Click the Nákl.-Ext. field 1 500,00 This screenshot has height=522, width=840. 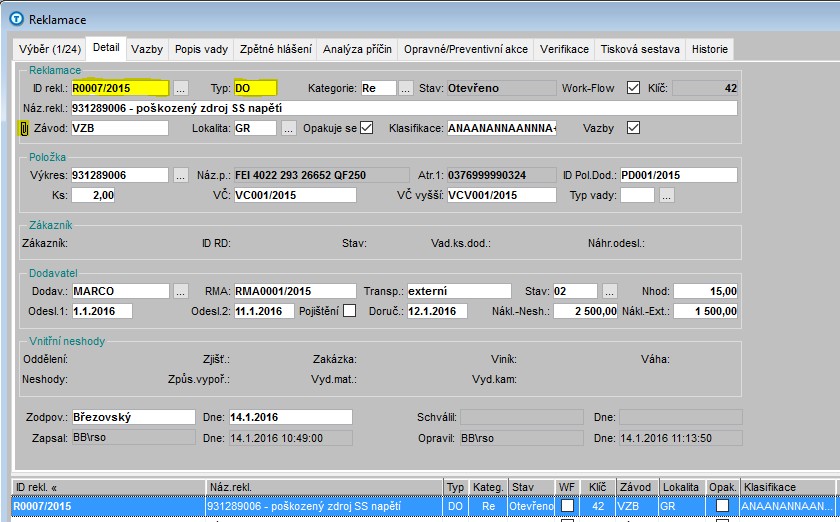[x=706, y=311]
